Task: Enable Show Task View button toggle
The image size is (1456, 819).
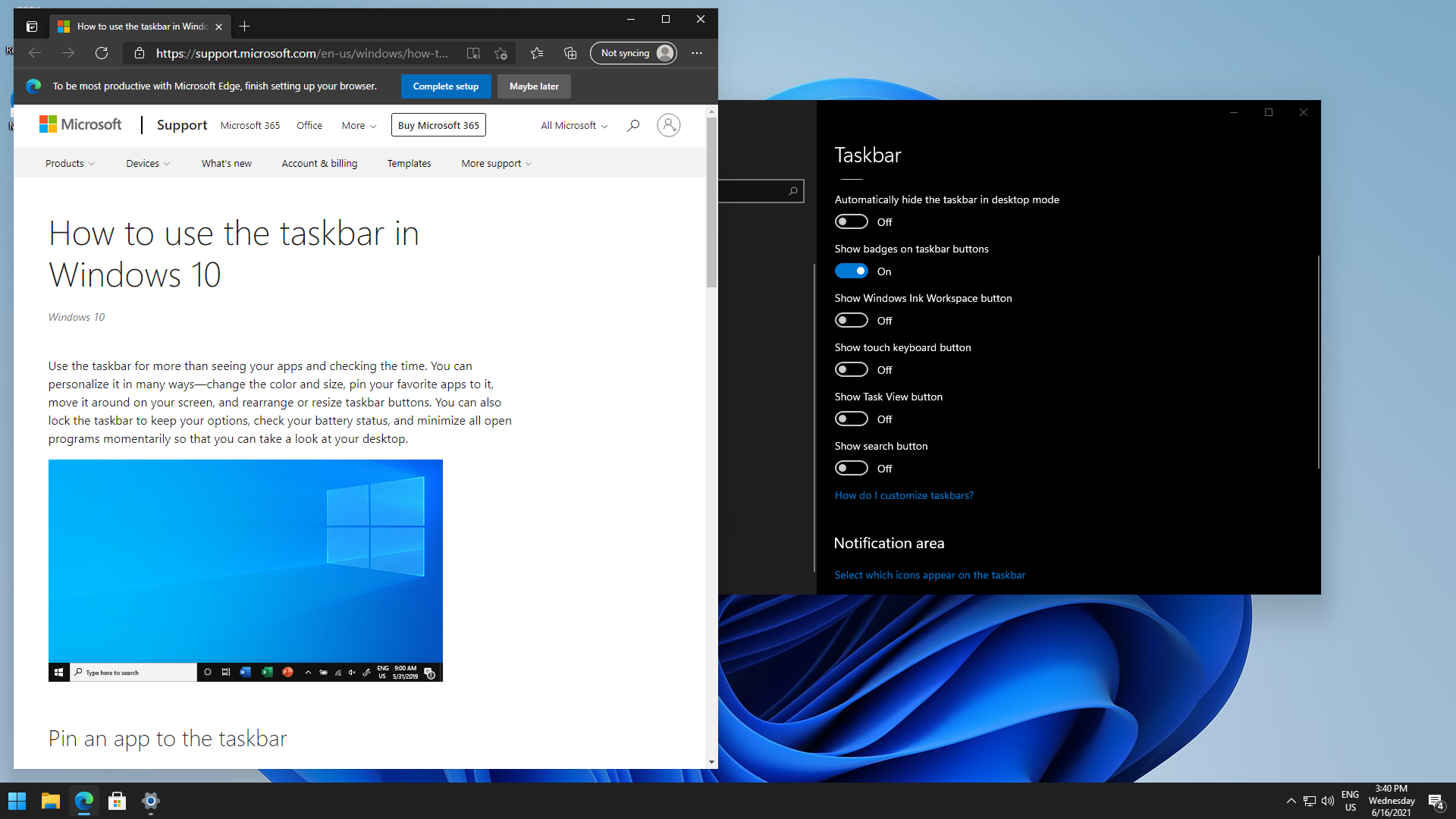Action: [851, 419]
